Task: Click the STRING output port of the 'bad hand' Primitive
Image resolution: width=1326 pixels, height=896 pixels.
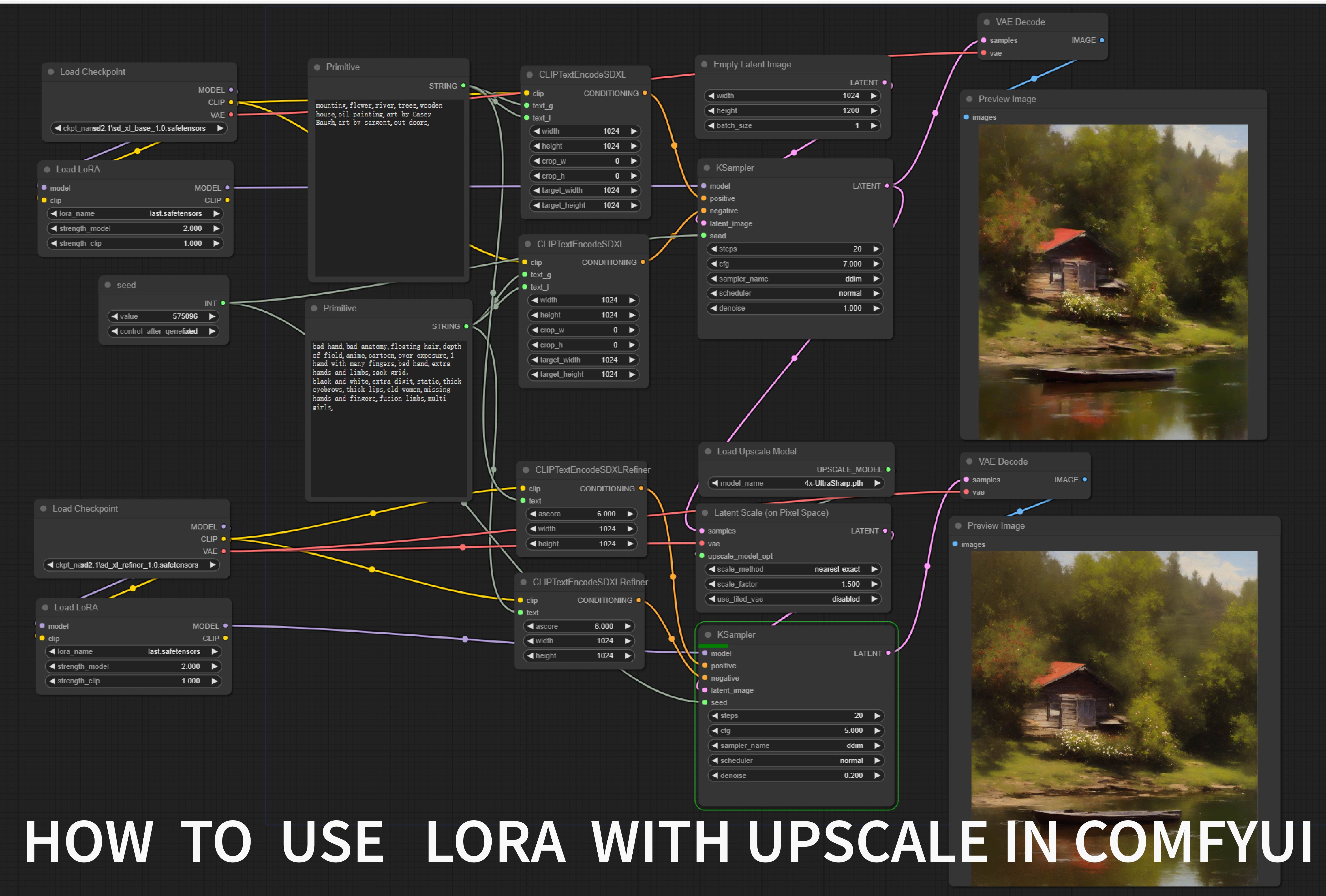Action: (x=466, y=327)
